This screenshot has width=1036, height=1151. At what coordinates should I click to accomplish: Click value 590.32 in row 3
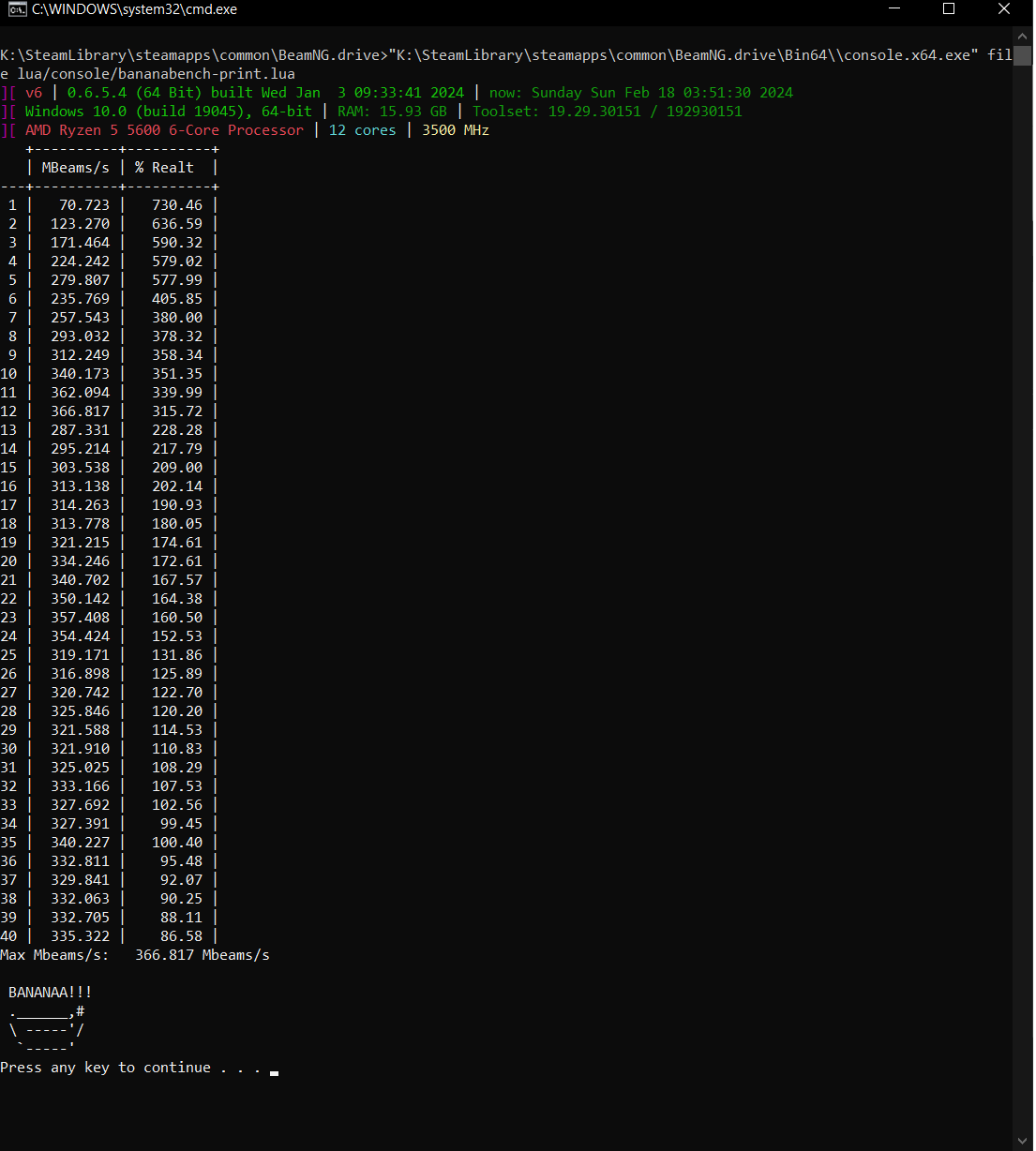(x=177, y=243)
